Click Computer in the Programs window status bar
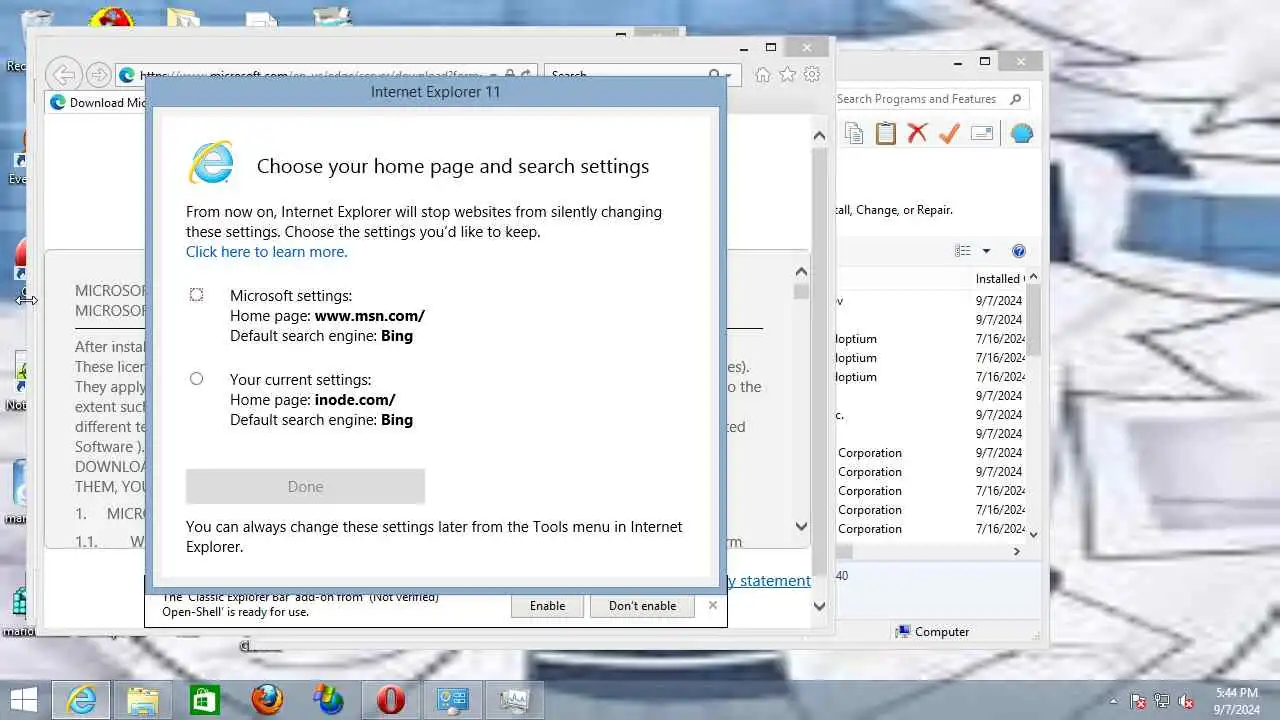 coord(932,632)
